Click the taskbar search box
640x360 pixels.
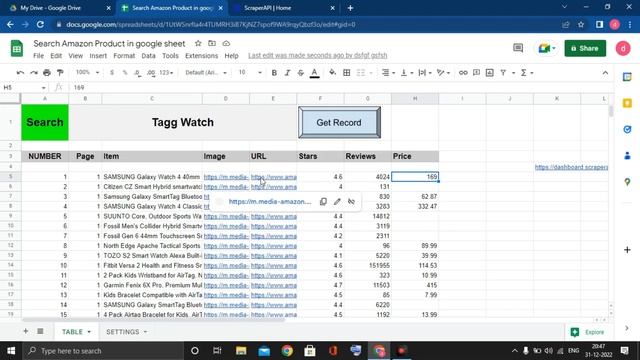[104, 351]
